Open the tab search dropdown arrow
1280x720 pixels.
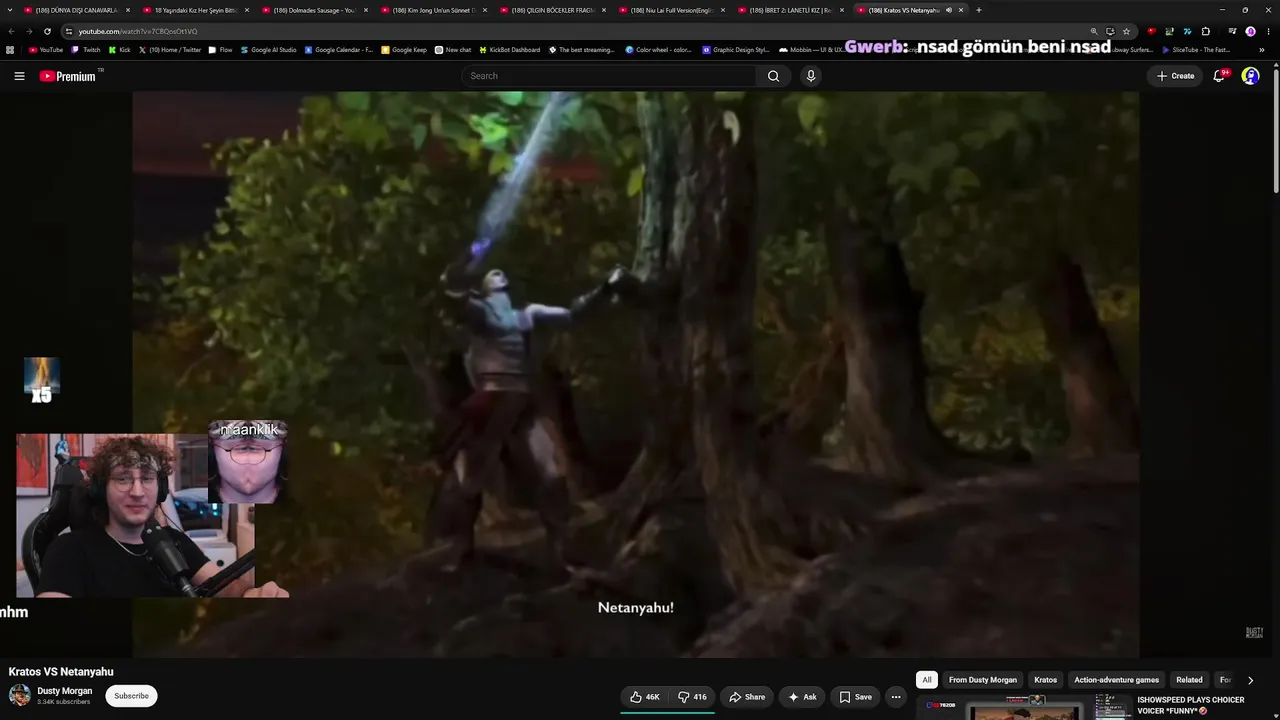[x=10, y=10]
